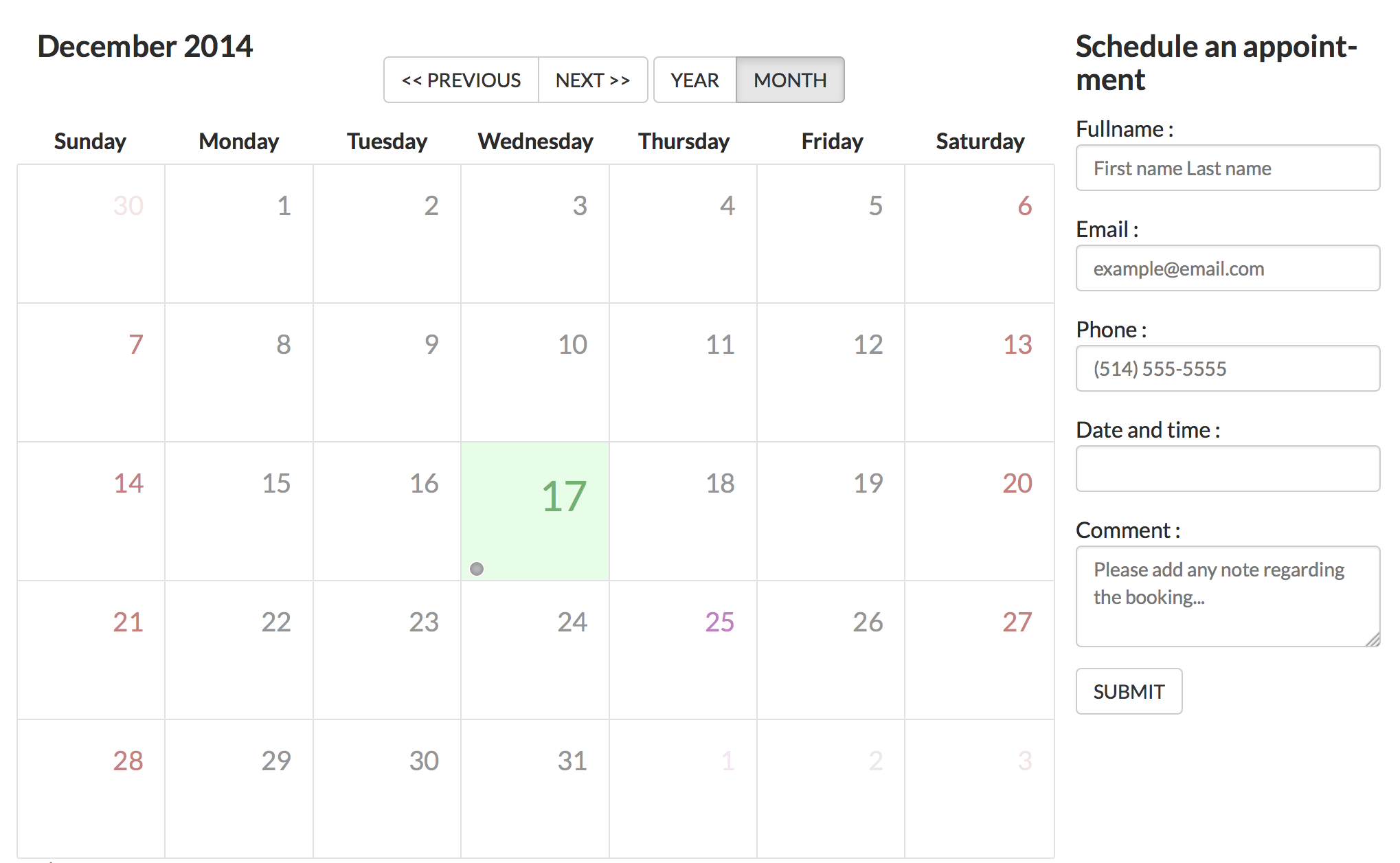Screen dimensions: 1400x863
Task: Submit the appointment form
Action: 1129,691
